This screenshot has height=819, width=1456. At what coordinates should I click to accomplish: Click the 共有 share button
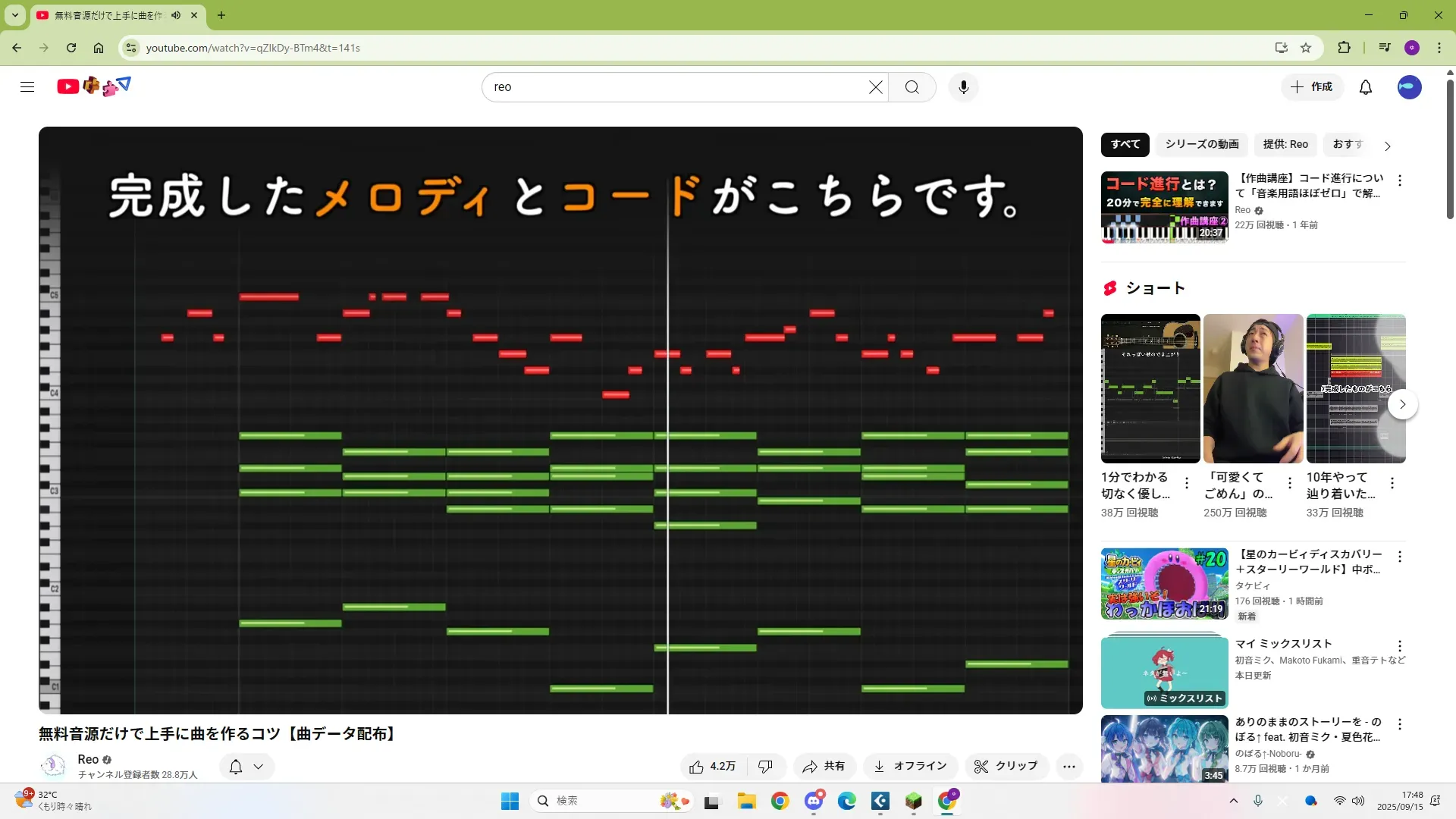click(824, 766)
